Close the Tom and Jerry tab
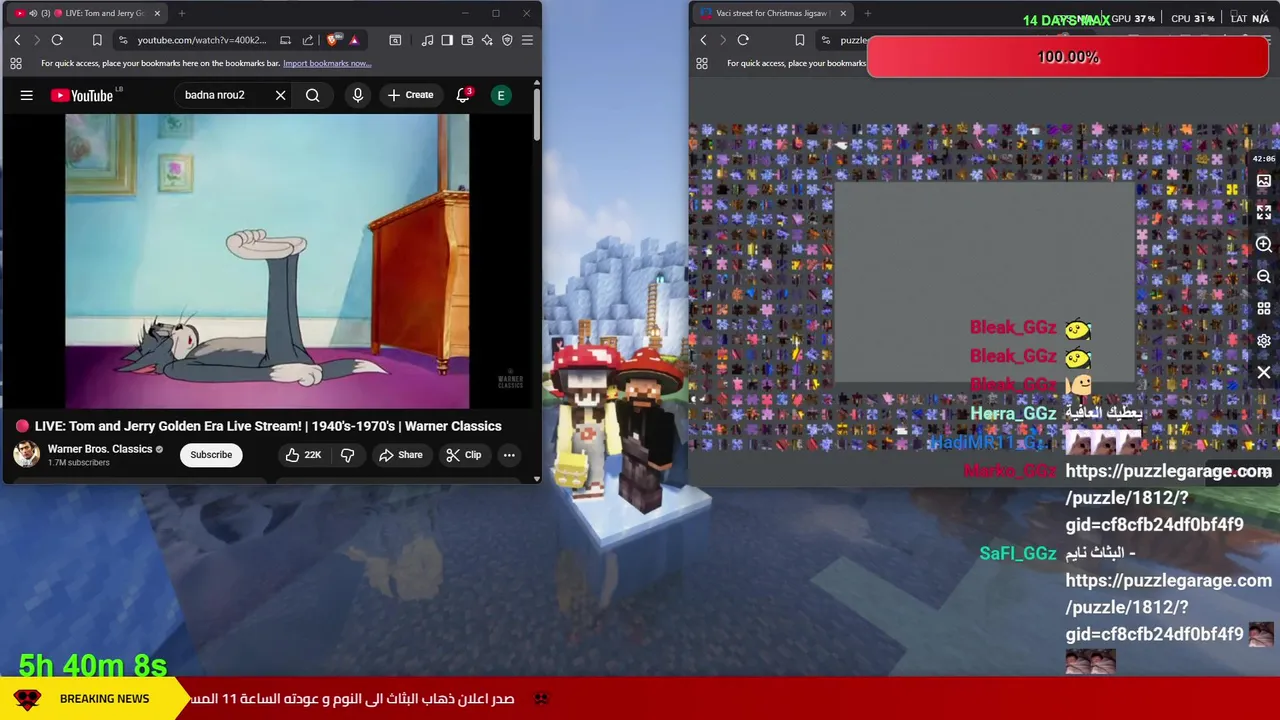 point(156,13)
